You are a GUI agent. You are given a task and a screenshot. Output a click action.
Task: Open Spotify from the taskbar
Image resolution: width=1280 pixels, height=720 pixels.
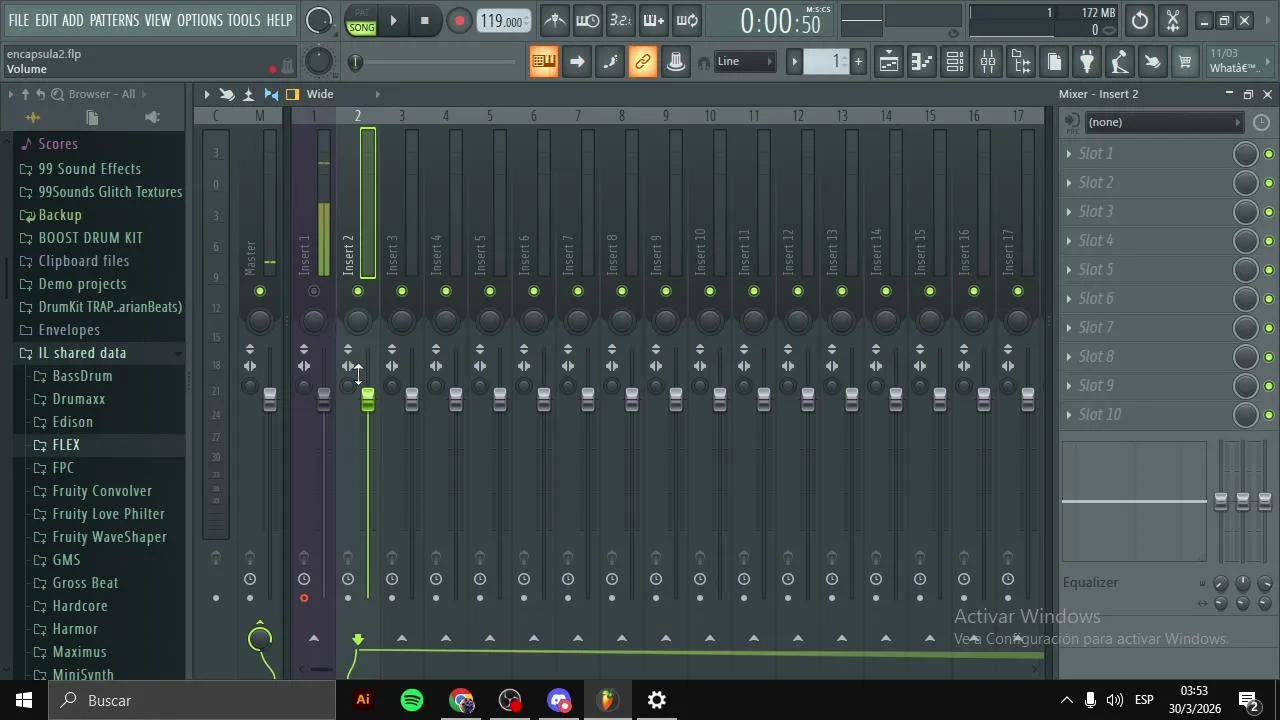tap(412, 700)
